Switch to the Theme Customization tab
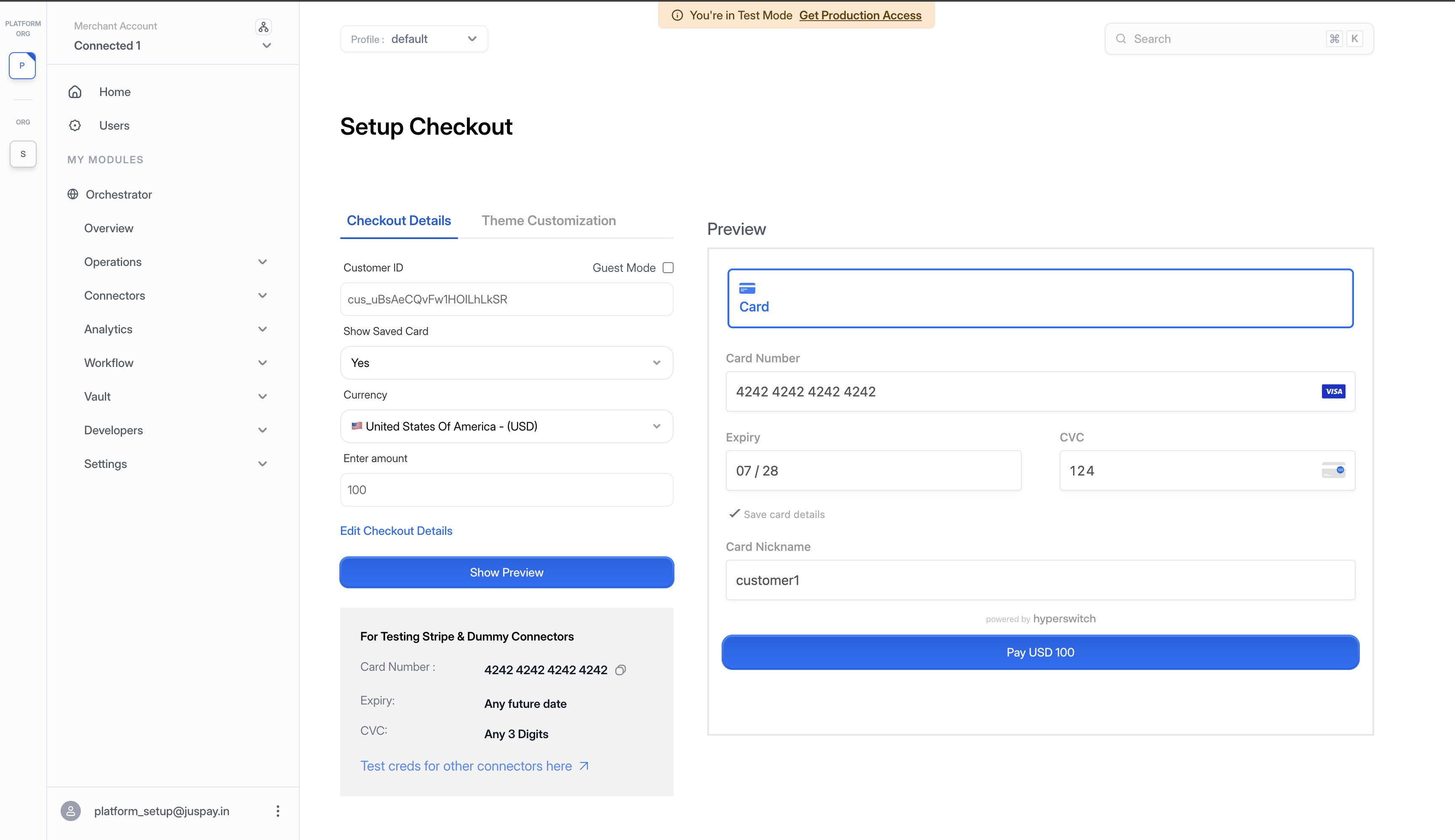 click(x=548, y=221)
